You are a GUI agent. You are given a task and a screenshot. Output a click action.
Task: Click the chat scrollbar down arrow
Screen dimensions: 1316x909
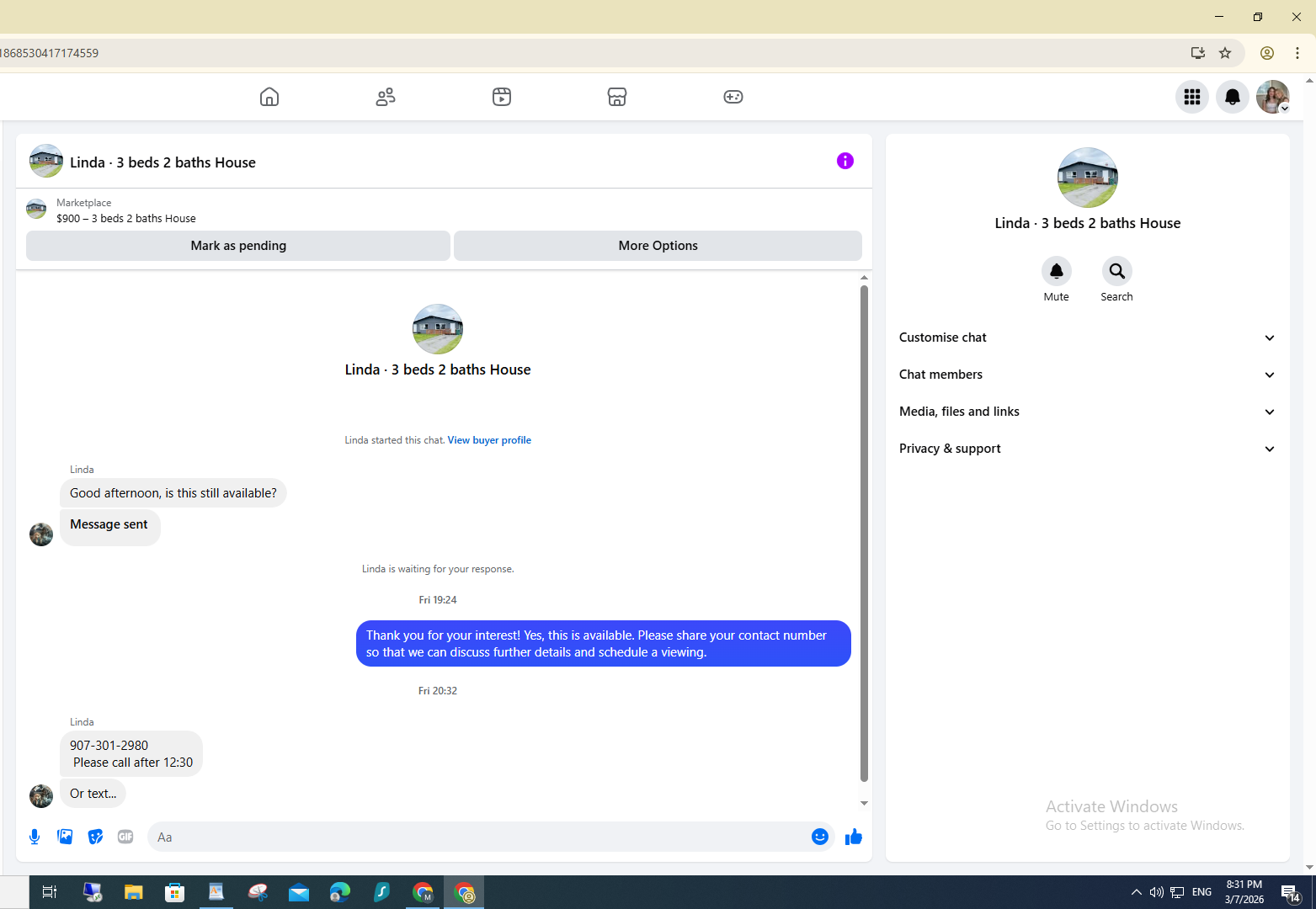click(864, 804)
